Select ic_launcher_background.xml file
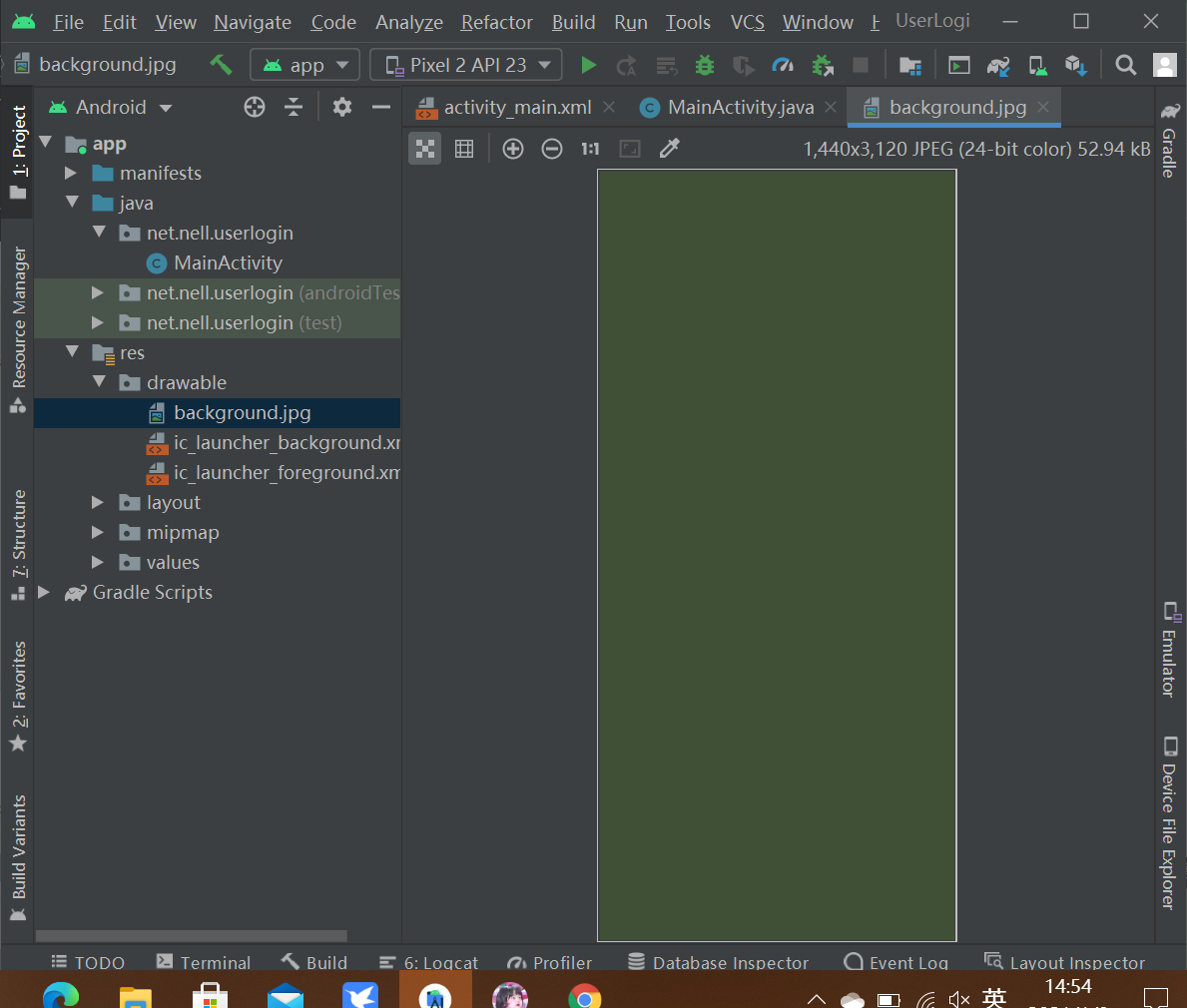This screenshot has width=1187, height=1008. (274, 443)
